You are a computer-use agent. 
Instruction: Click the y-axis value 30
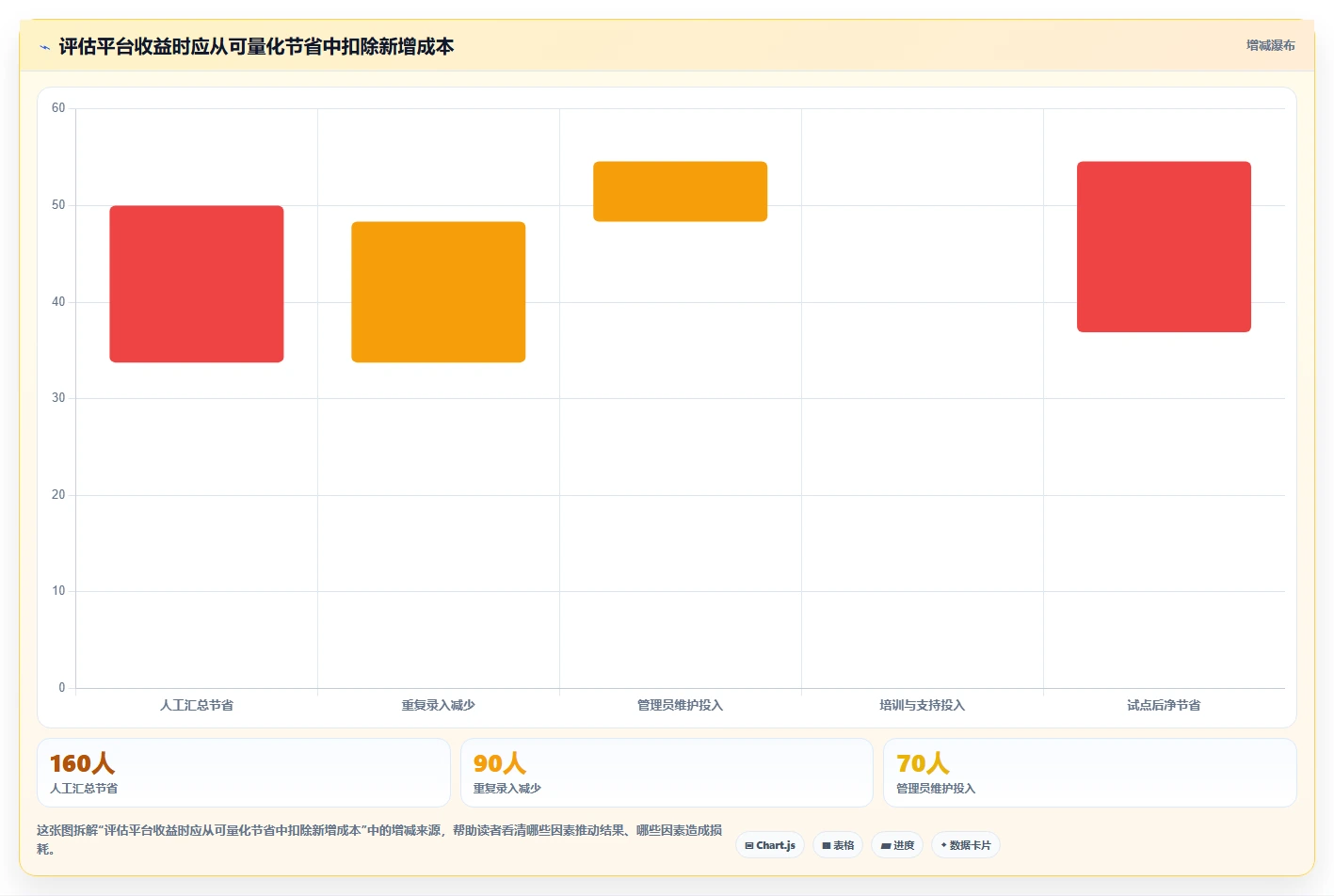coord(58,398)
